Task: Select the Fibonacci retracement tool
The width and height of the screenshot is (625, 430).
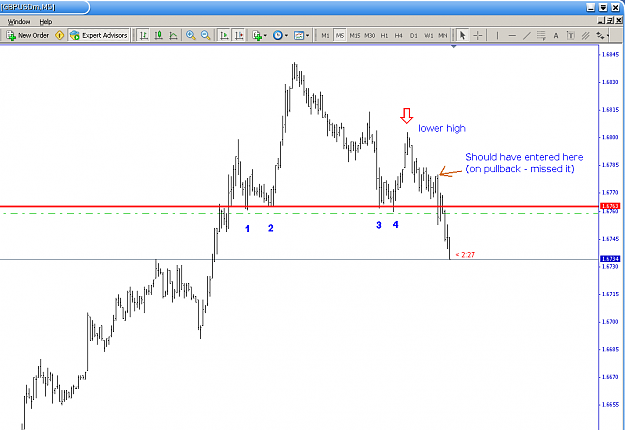Action: click(x=541, y=35)
